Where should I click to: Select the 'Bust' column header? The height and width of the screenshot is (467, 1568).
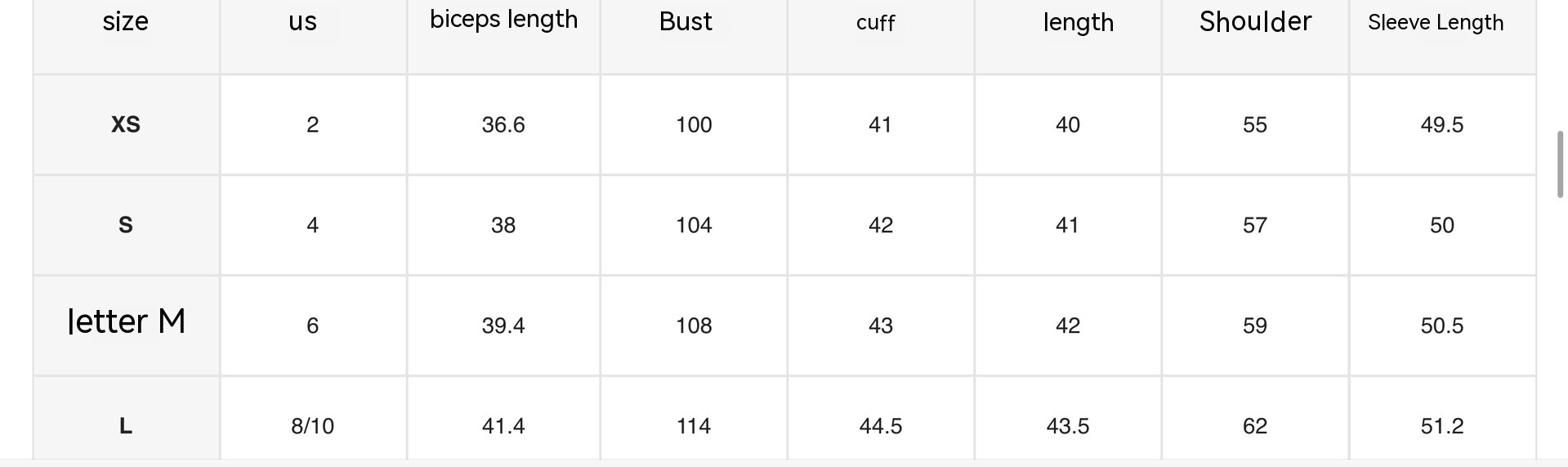(686, 22)
